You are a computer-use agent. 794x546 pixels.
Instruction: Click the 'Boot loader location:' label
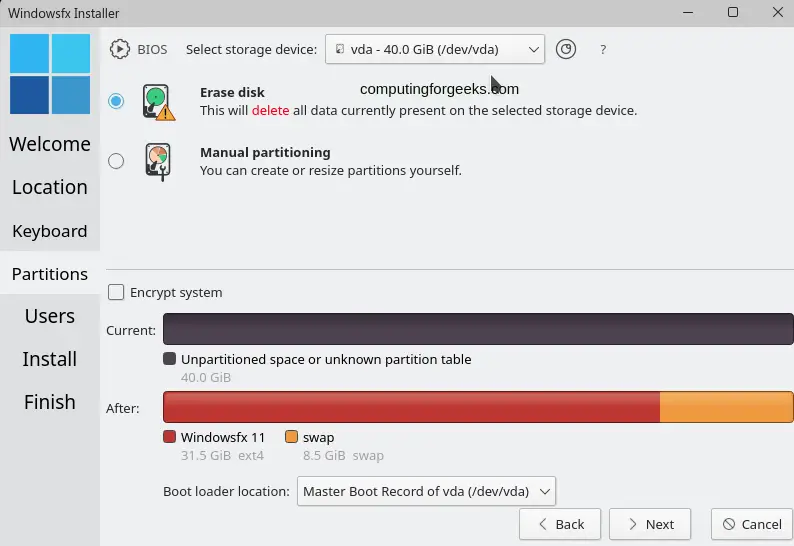coord(226,491)
